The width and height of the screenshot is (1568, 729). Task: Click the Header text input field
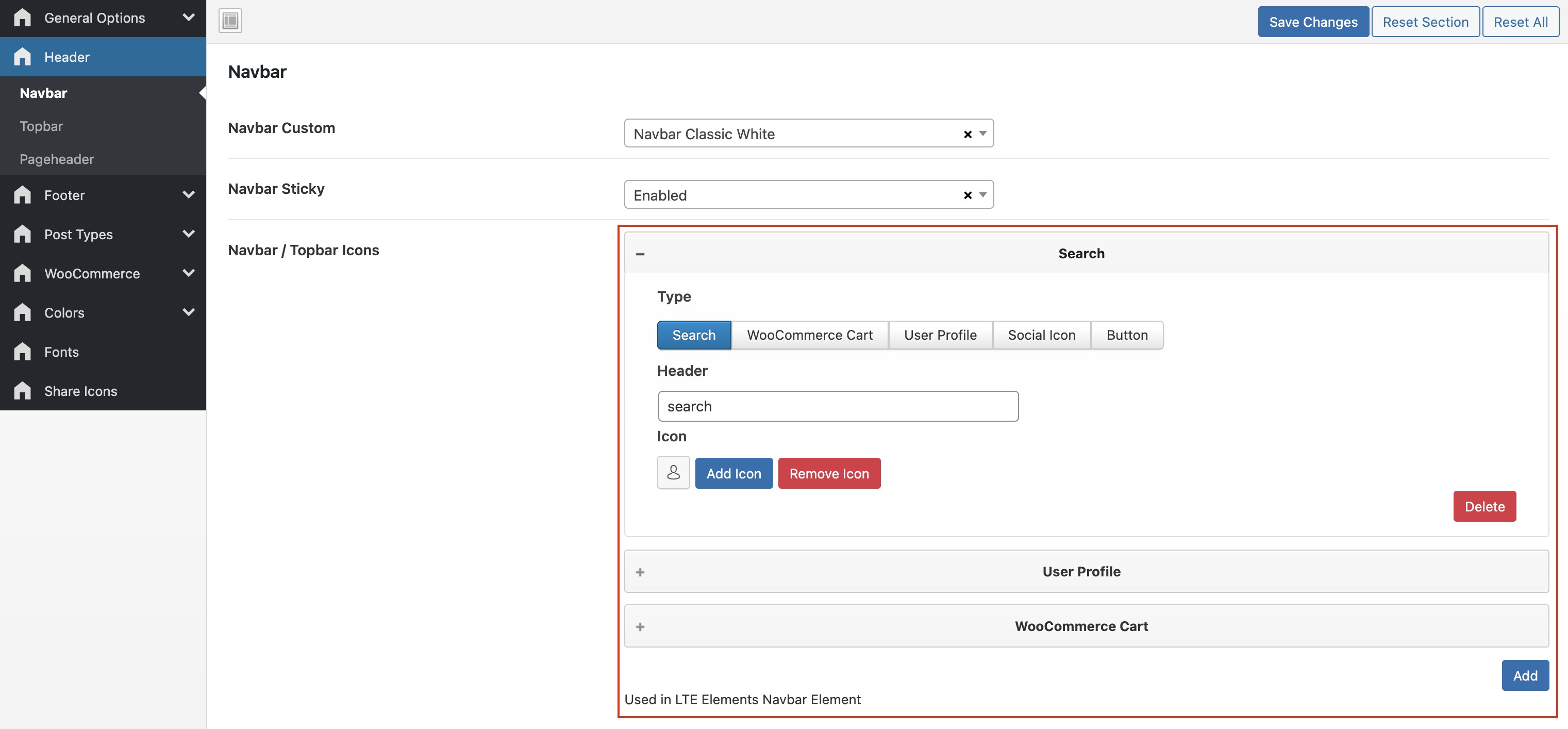(x=838, y=406)
